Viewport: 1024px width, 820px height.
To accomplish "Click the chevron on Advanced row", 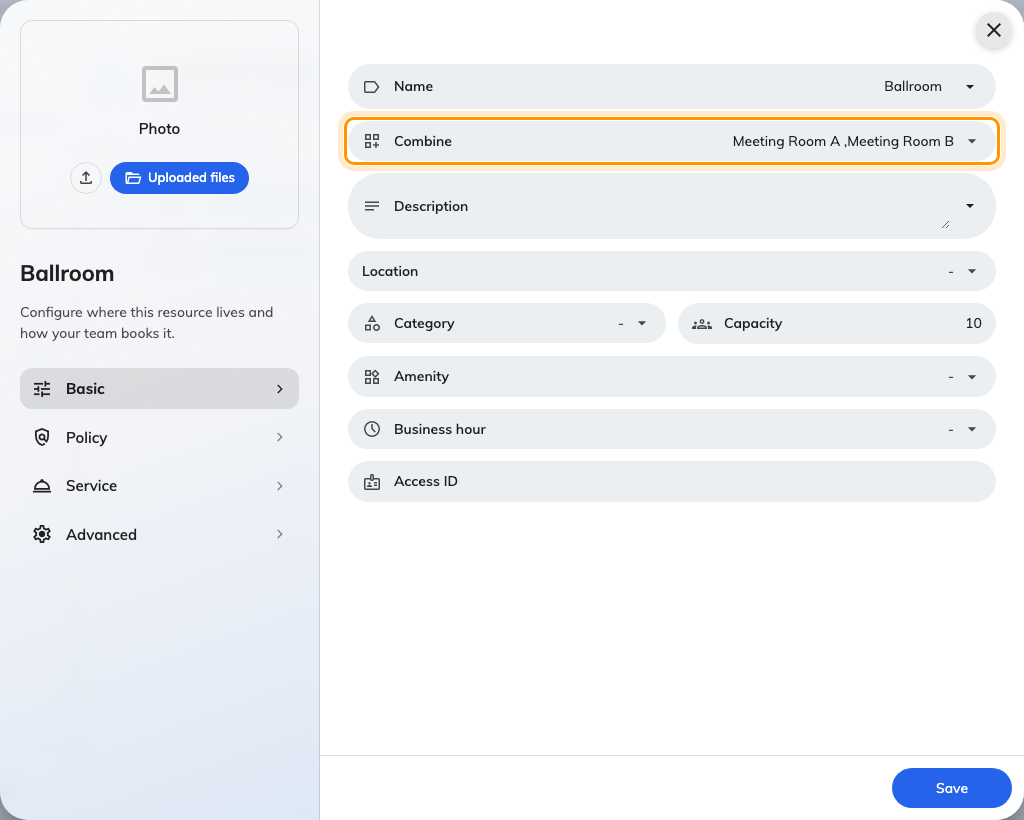I will 280,534.
